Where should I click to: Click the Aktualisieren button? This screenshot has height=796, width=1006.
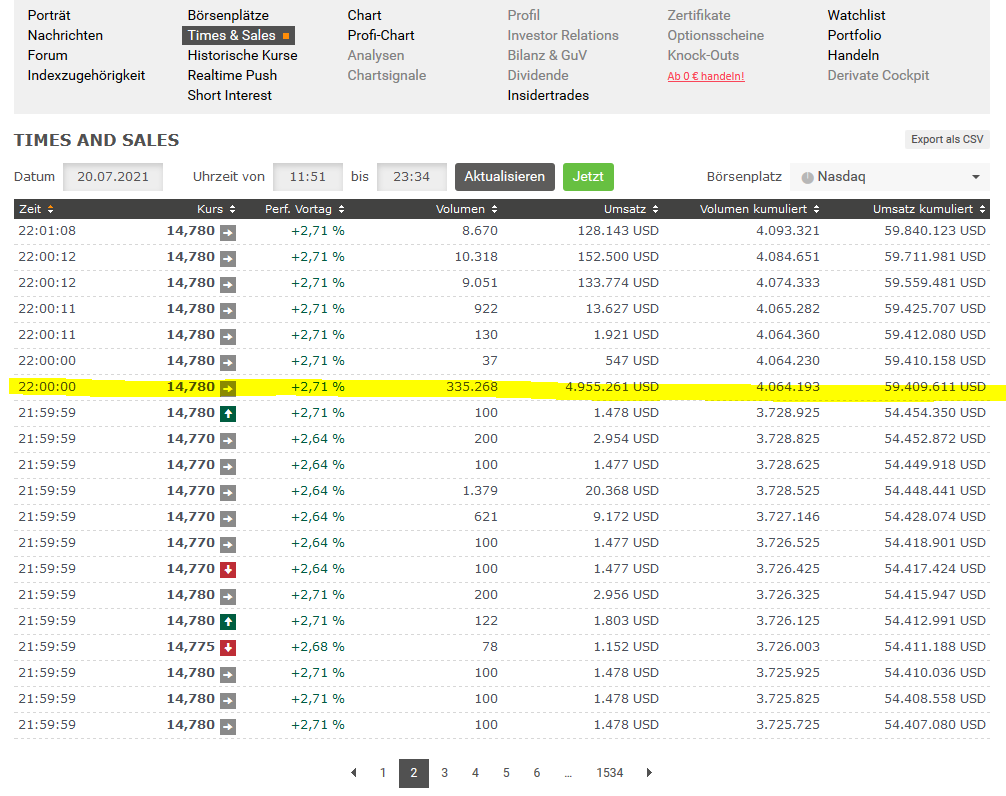pos(505,177)
